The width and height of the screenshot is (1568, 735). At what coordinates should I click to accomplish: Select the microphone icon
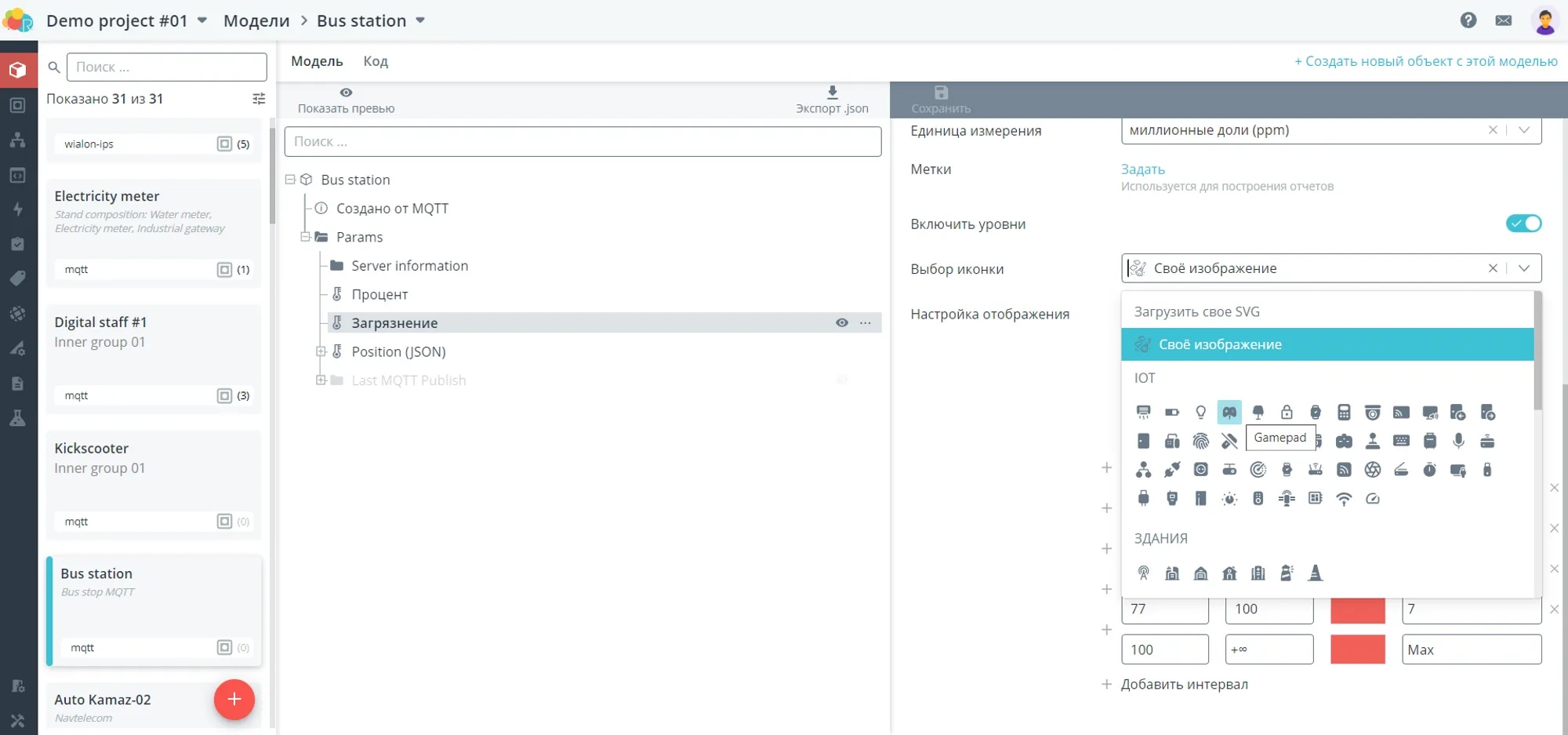pyautogui.click(x=1458, y=441)
